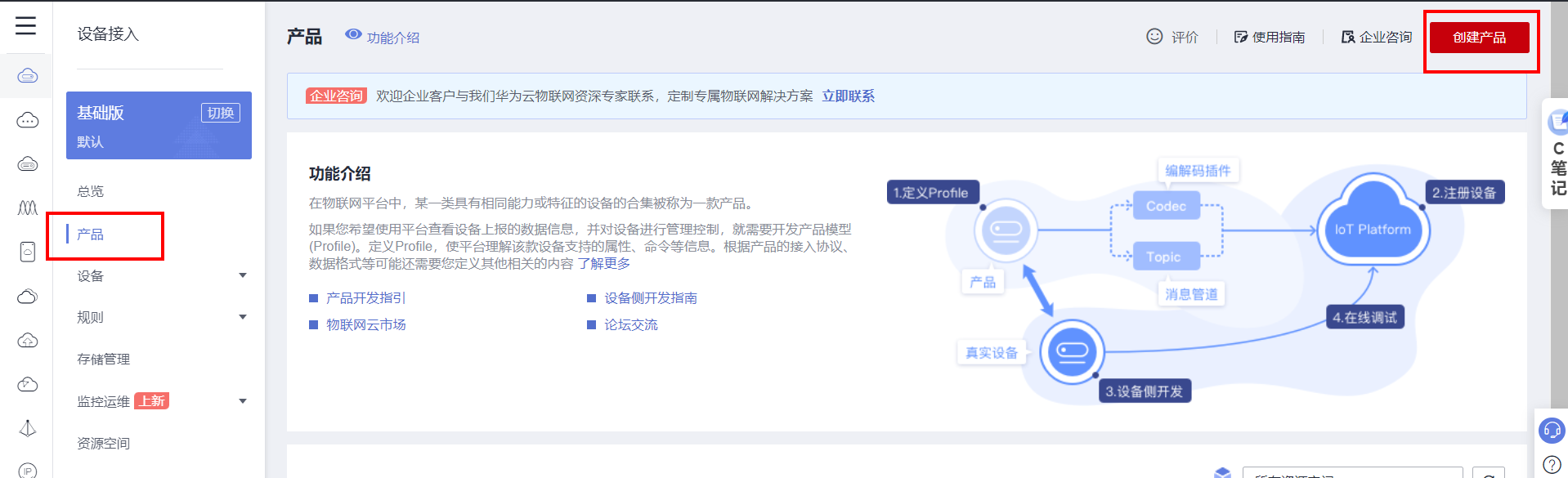This screenshot has height=478, width=1568.
Task: Open the headset customer service icon
Action: (x=1552, y=430)
